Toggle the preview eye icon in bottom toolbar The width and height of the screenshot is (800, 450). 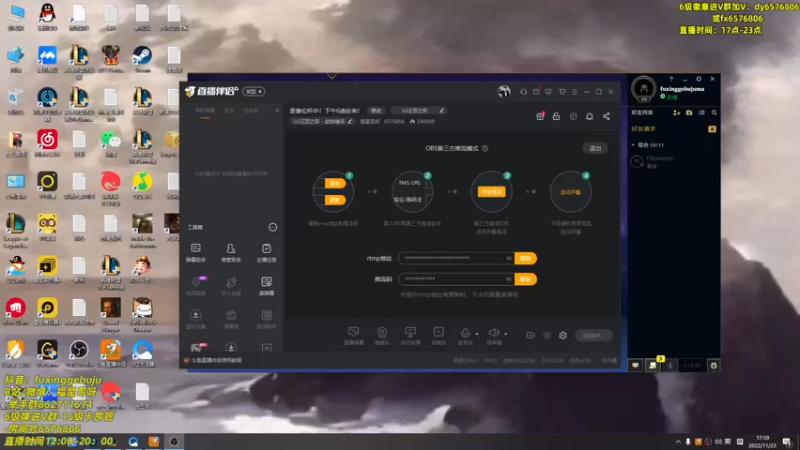[547, 335]
